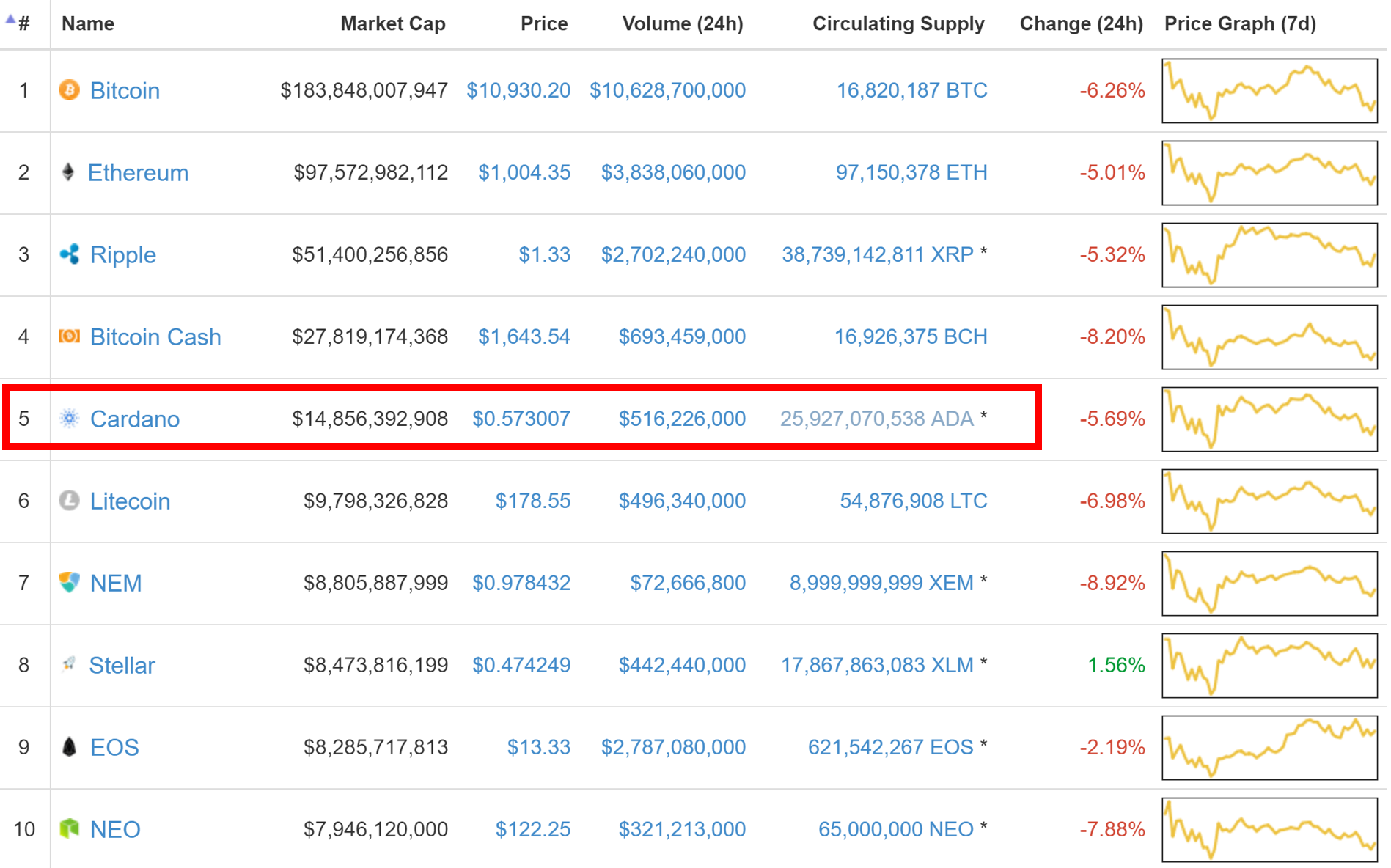Click NEM's -8.92% change value
Viewport: 1391px width, 868px height.
click(x=1112, y=583)
